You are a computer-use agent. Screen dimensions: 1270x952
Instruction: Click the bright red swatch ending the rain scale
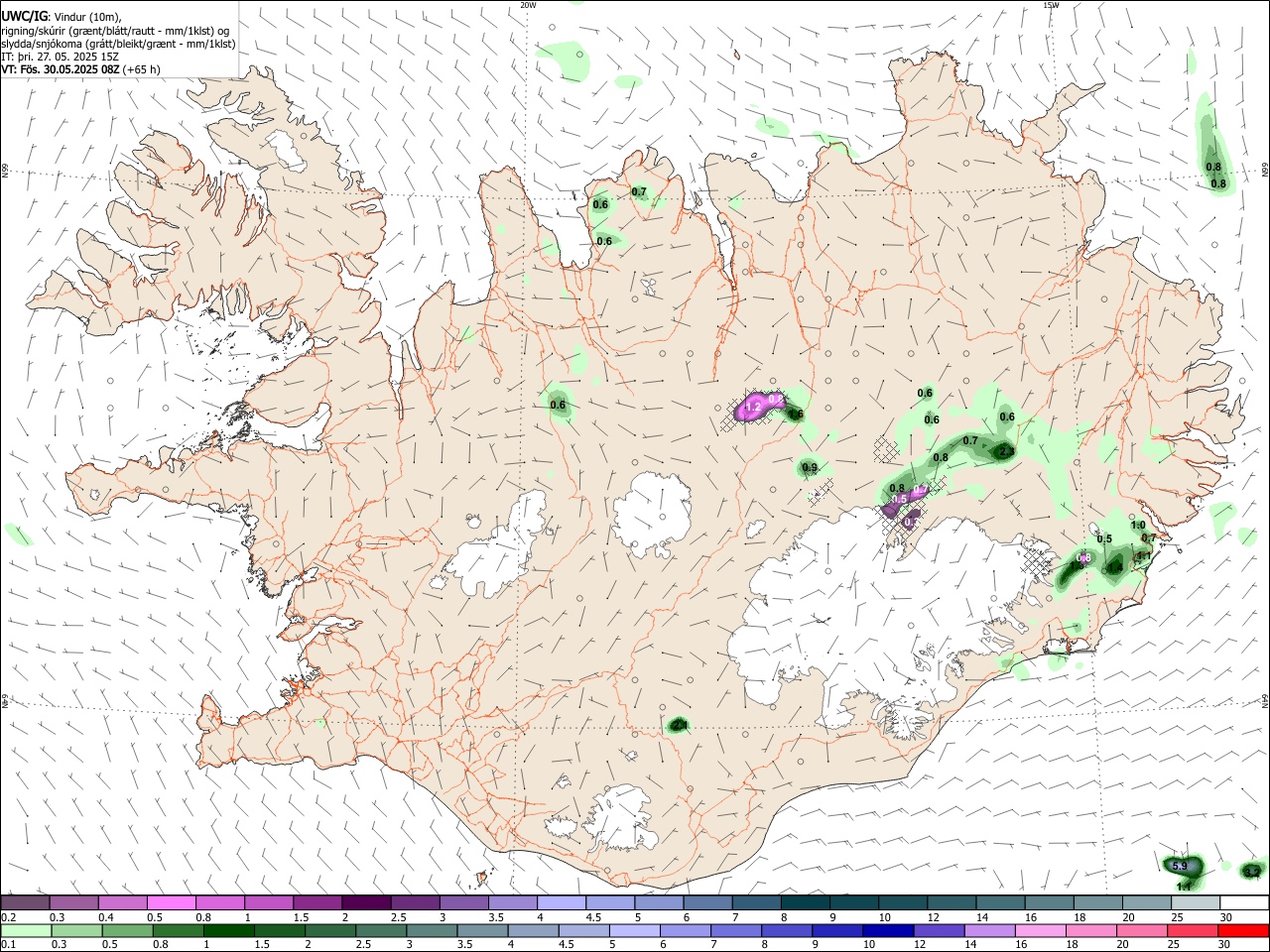[1243, 931]
